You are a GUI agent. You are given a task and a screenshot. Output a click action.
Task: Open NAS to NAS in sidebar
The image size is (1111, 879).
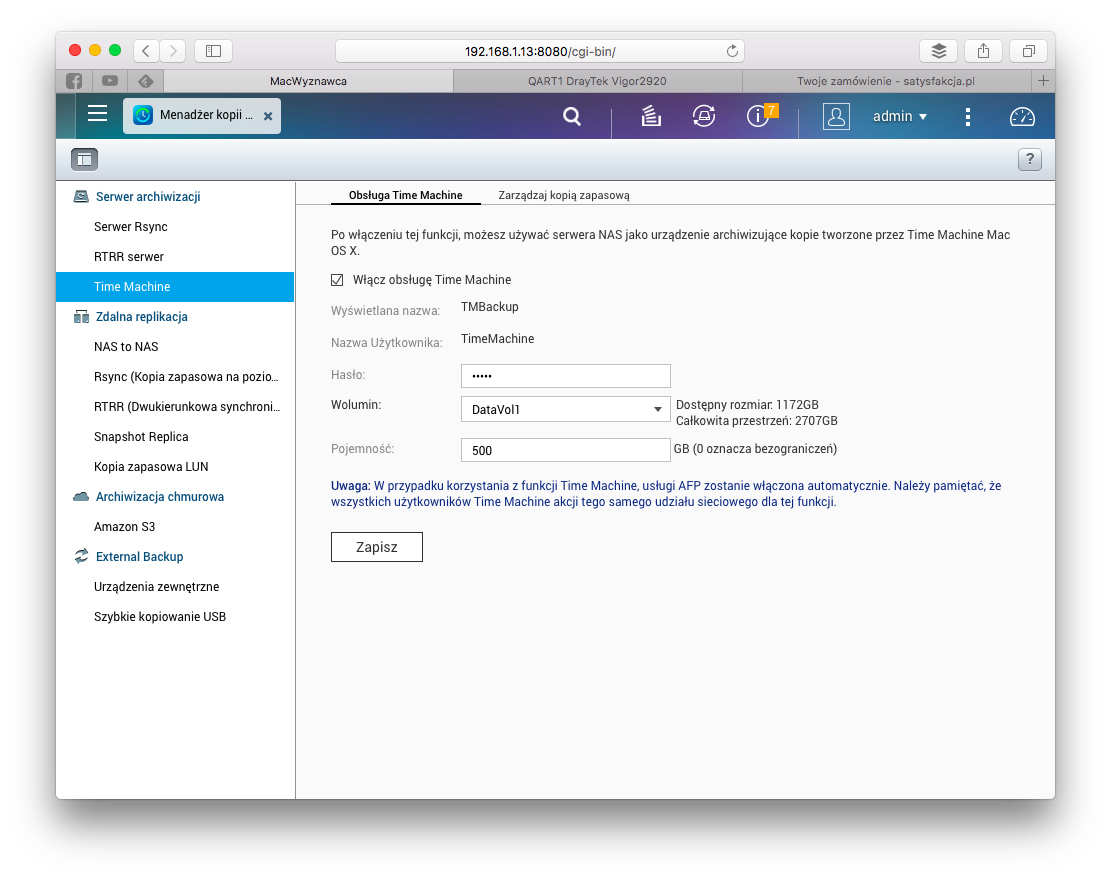tap(175, 346)
